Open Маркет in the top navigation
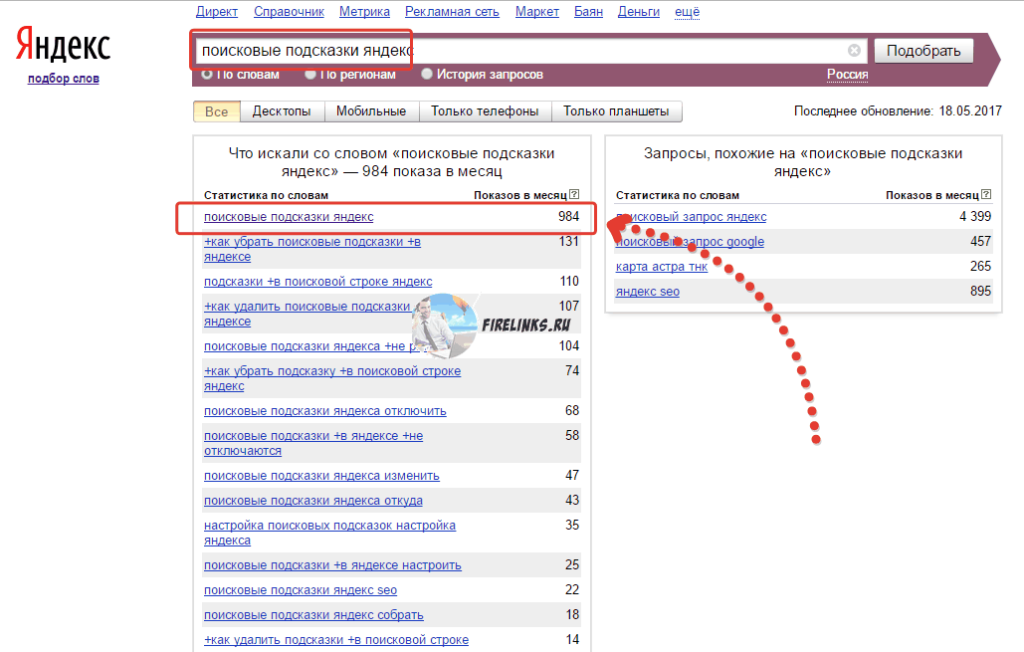The image size is (1024, 652). pos(537,12)
